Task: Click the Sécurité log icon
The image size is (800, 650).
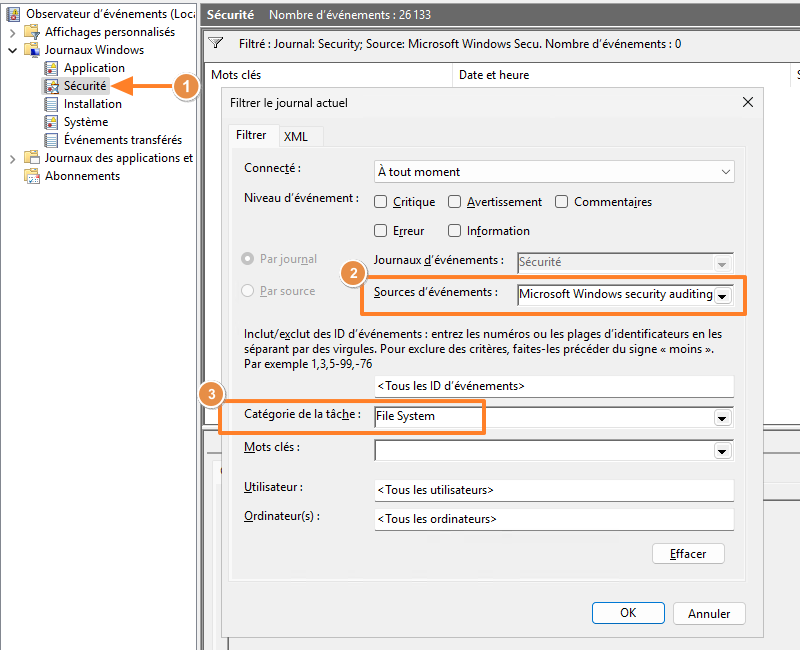Action: click(x=51, y=86)
